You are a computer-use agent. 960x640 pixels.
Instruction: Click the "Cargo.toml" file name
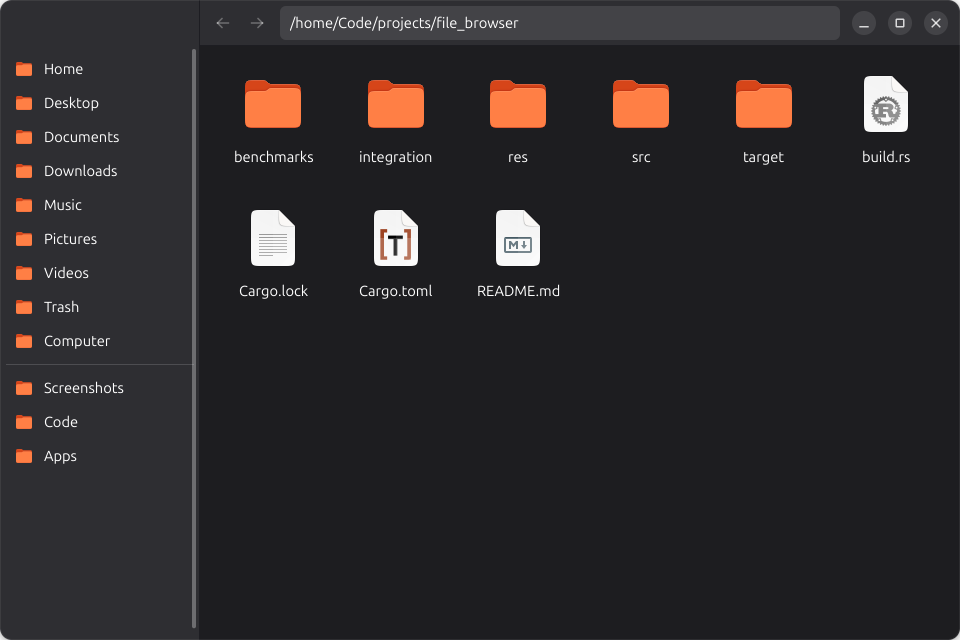pos(396,292)
